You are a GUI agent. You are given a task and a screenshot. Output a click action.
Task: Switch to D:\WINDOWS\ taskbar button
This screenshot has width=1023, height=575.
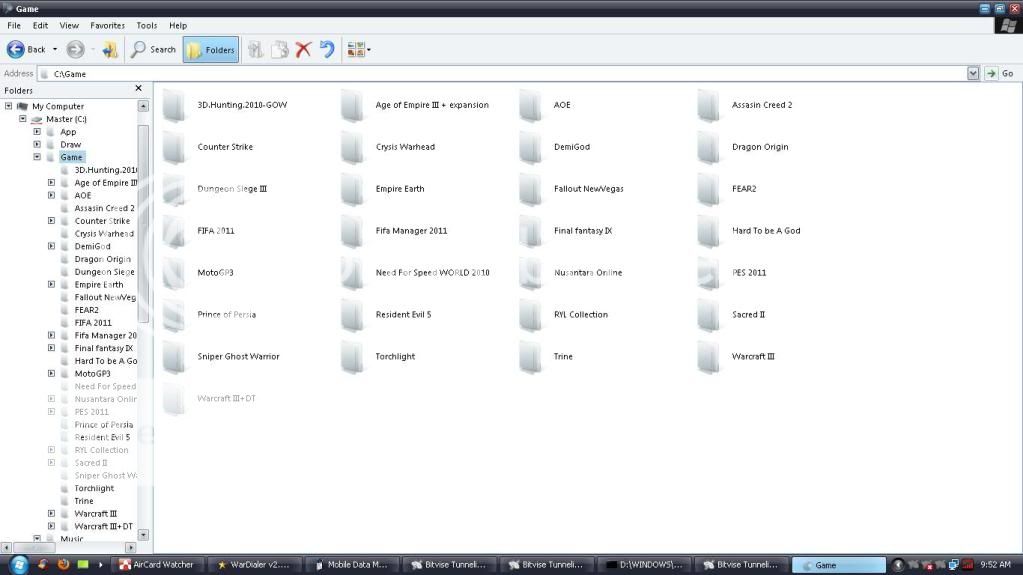tap(644, 565)
